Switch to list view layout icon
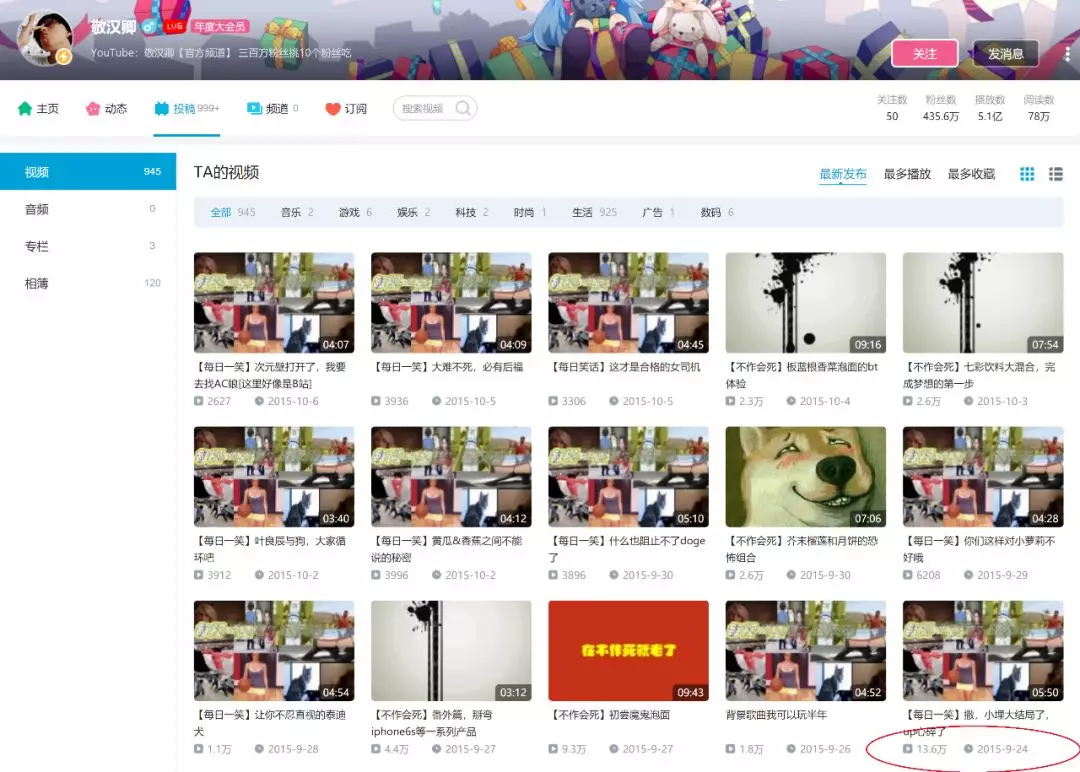Screen dimensions: 1080x772 (x=1055, y=174)
